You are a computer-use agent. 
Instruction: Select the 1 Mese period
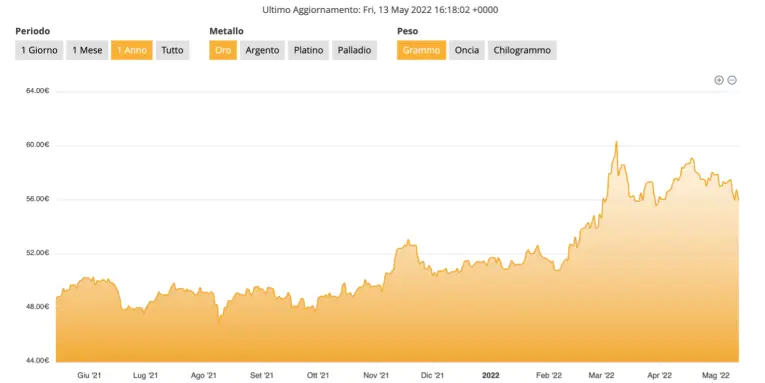[x=87, y=50]
